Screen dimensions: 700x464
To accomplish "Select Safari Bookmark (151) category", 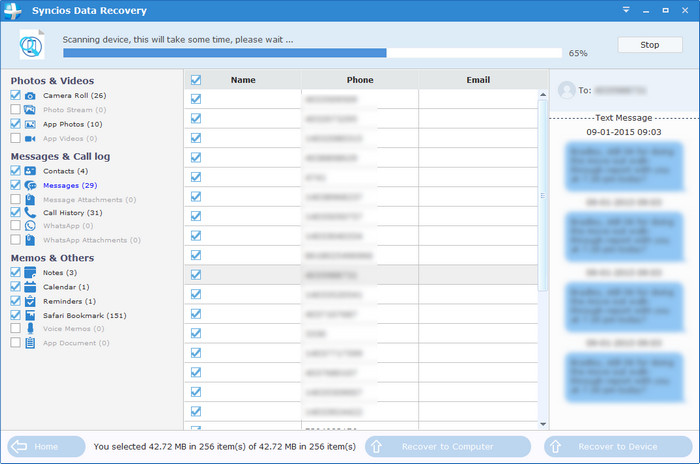I will pos(85,315).
